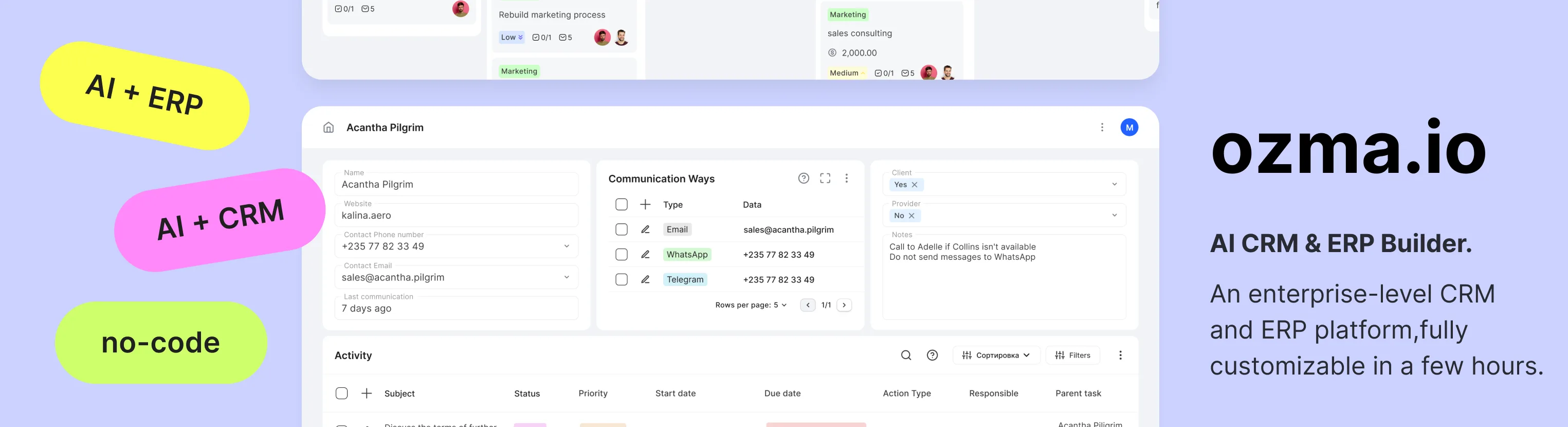Add a new Activity row
The image size is (1568, 427).
(367, 394)
